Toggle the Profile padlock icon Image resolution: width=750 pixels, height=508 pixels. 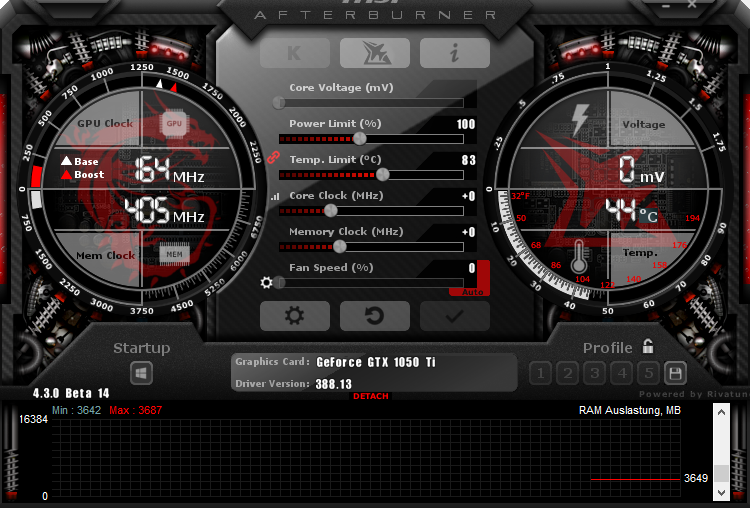(x=648, y=346)
